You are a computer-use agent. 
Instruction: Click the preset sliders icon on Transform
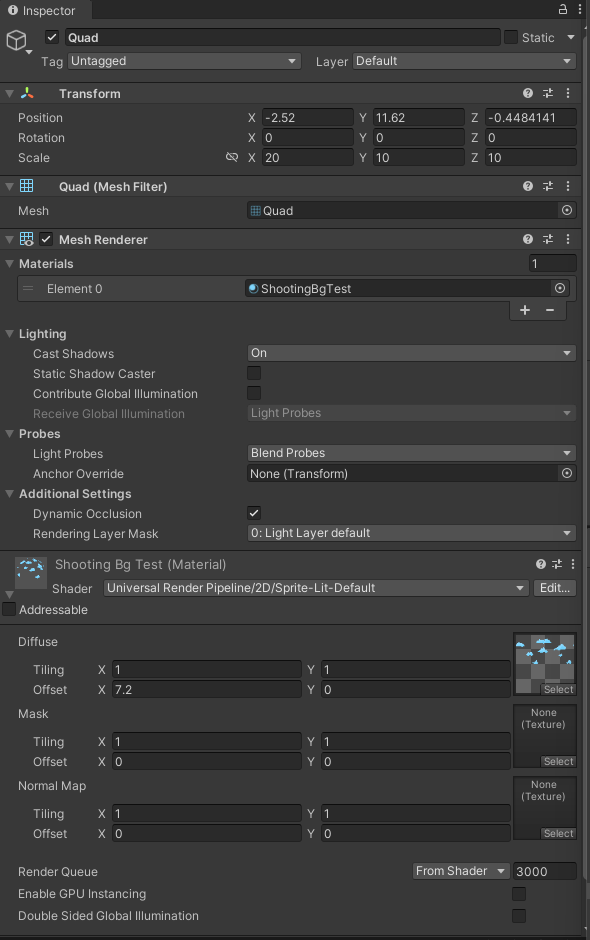(x=548, y=93)
